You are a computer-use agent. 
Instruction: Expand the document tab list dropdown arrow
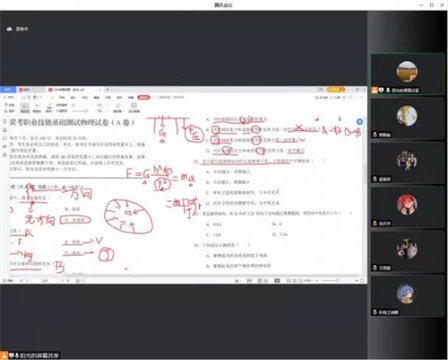click(100, 90)
